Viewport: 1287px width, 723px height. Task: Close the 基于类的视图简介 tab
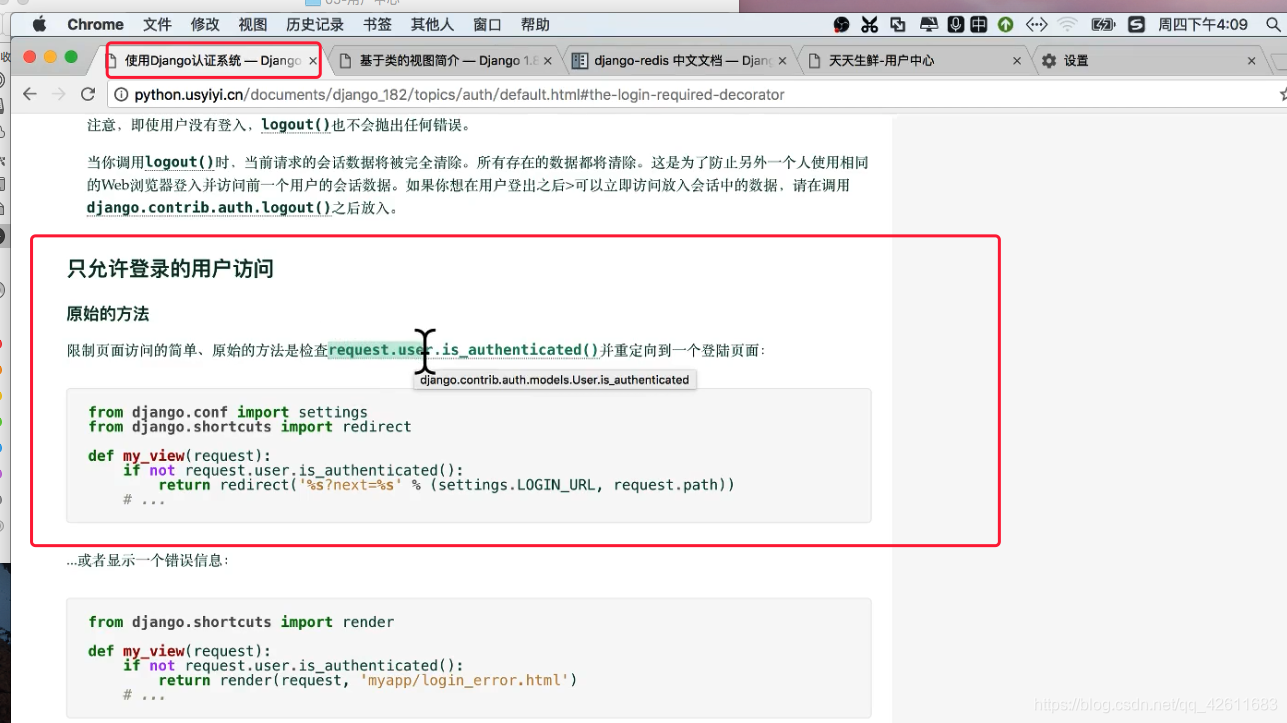click(x=547, y=61)
